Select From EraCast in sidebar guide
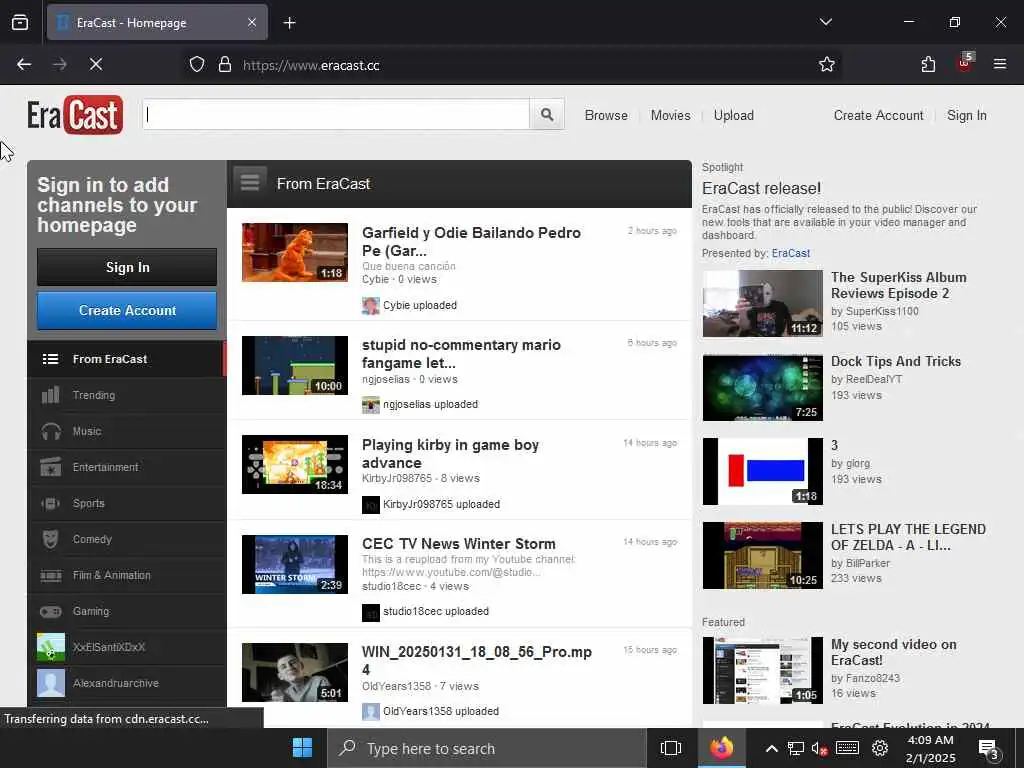 coord(126,359)
